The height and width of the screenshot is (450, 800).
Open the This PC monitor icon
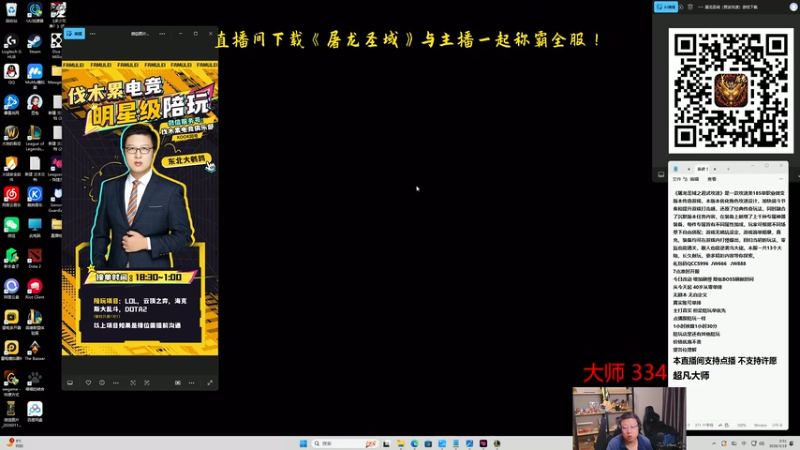(35, 227)
